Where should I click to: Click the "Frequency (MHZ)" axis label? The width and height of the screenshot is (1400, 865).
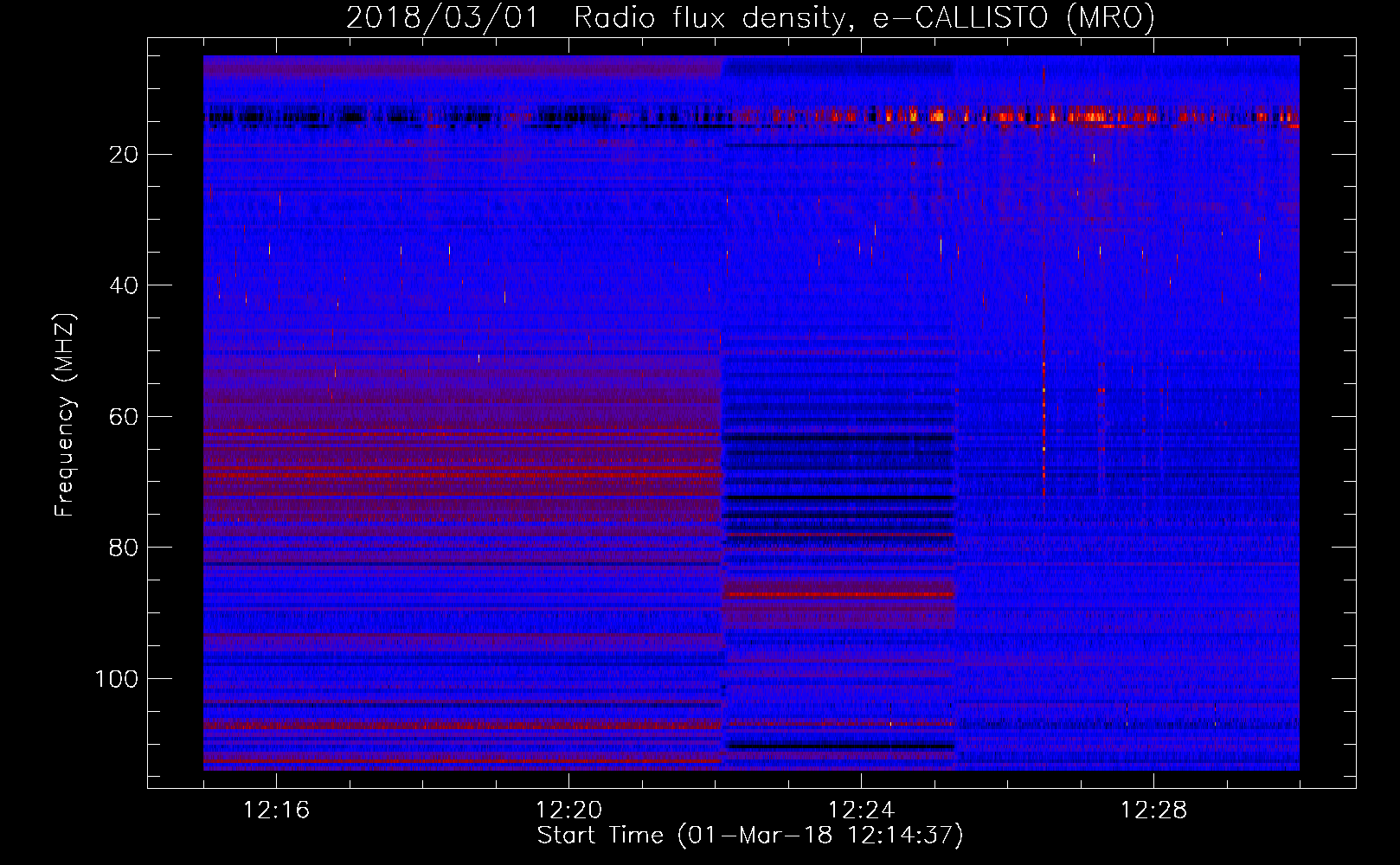click(x=65, y=415)
